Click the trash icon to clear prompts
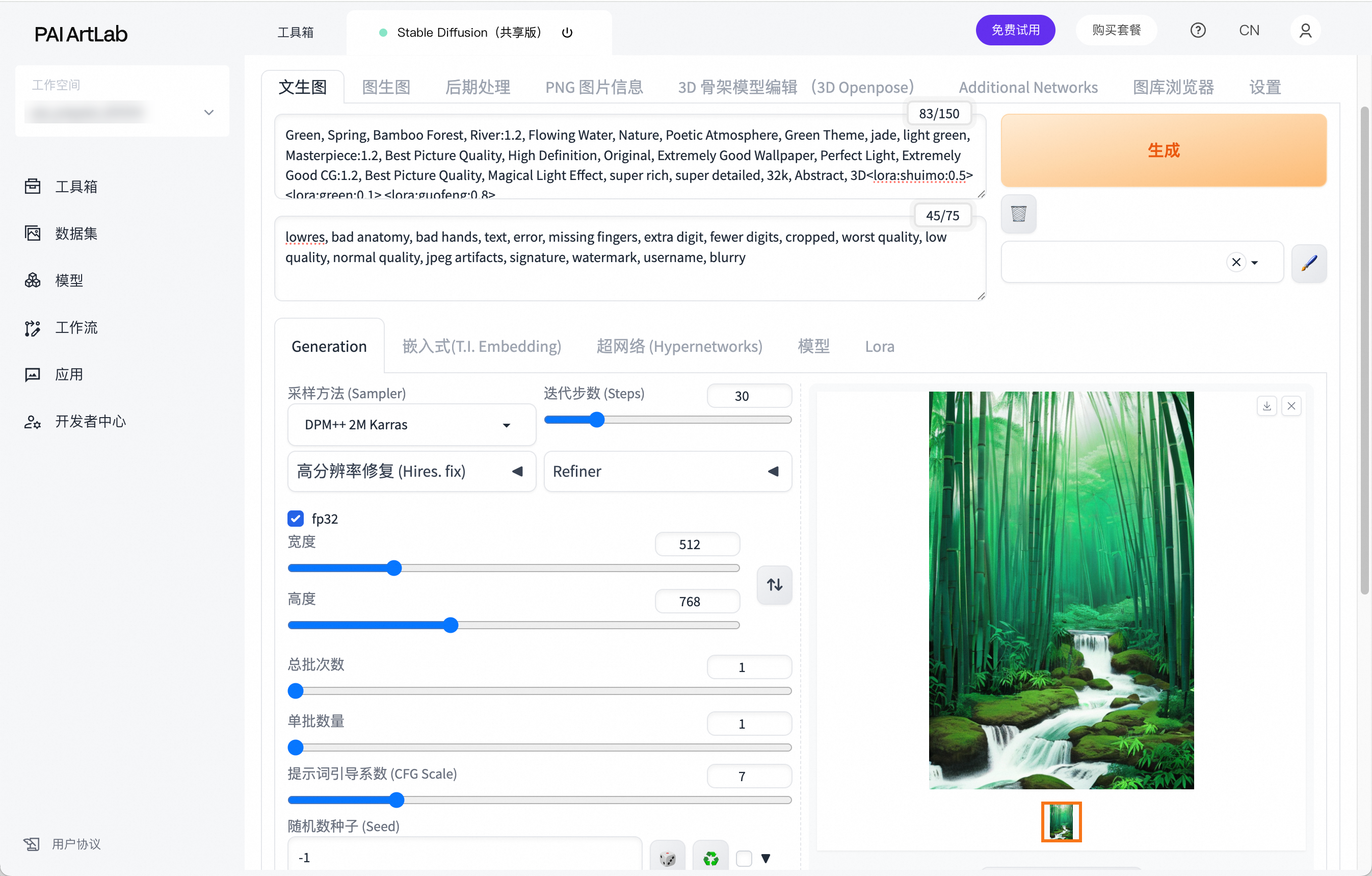This screenshot has height=876, width=1372. pos(1018,214)
